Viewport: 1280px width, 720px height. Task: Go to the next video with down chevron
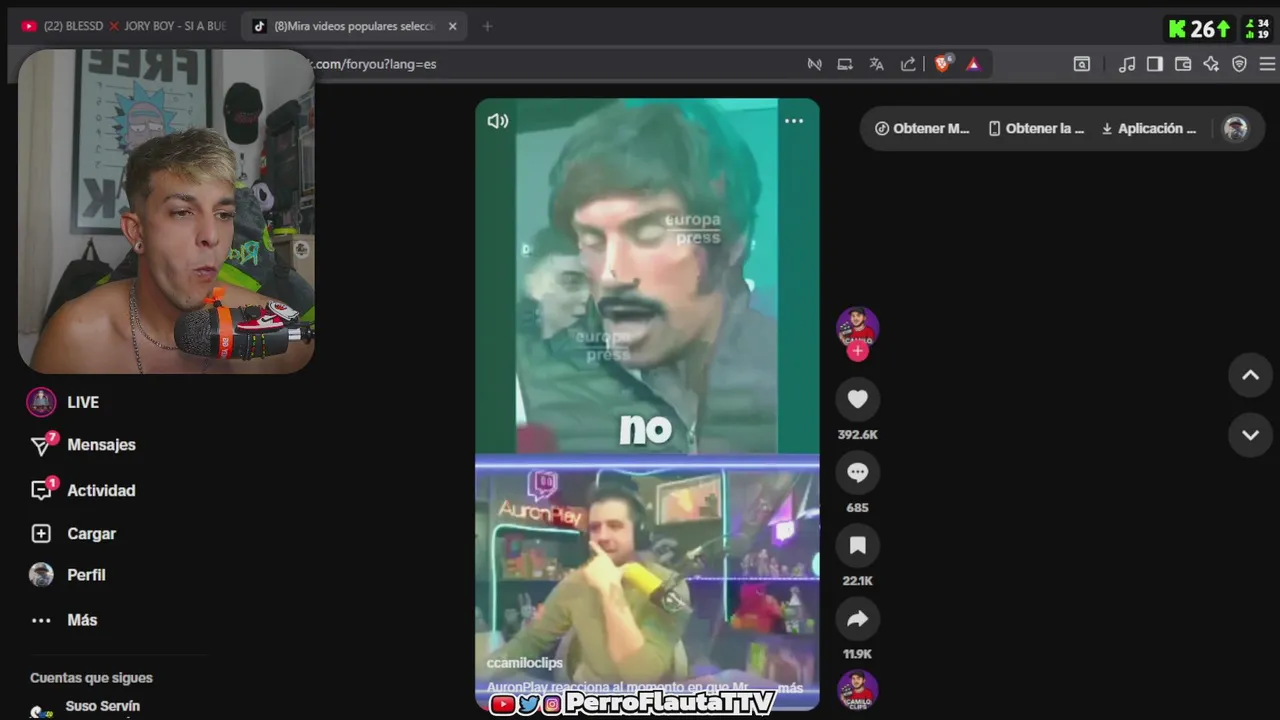point(1250,435)
